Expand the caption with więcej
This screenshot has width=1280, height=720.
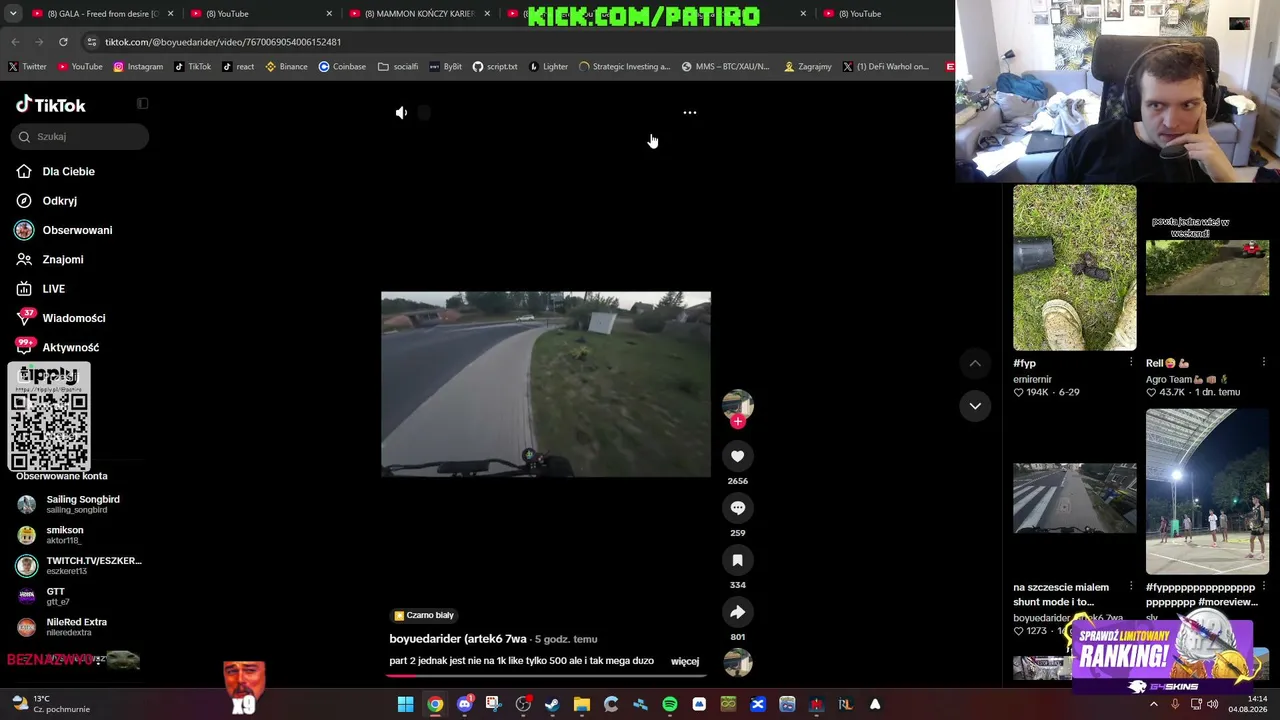(685, 661)
